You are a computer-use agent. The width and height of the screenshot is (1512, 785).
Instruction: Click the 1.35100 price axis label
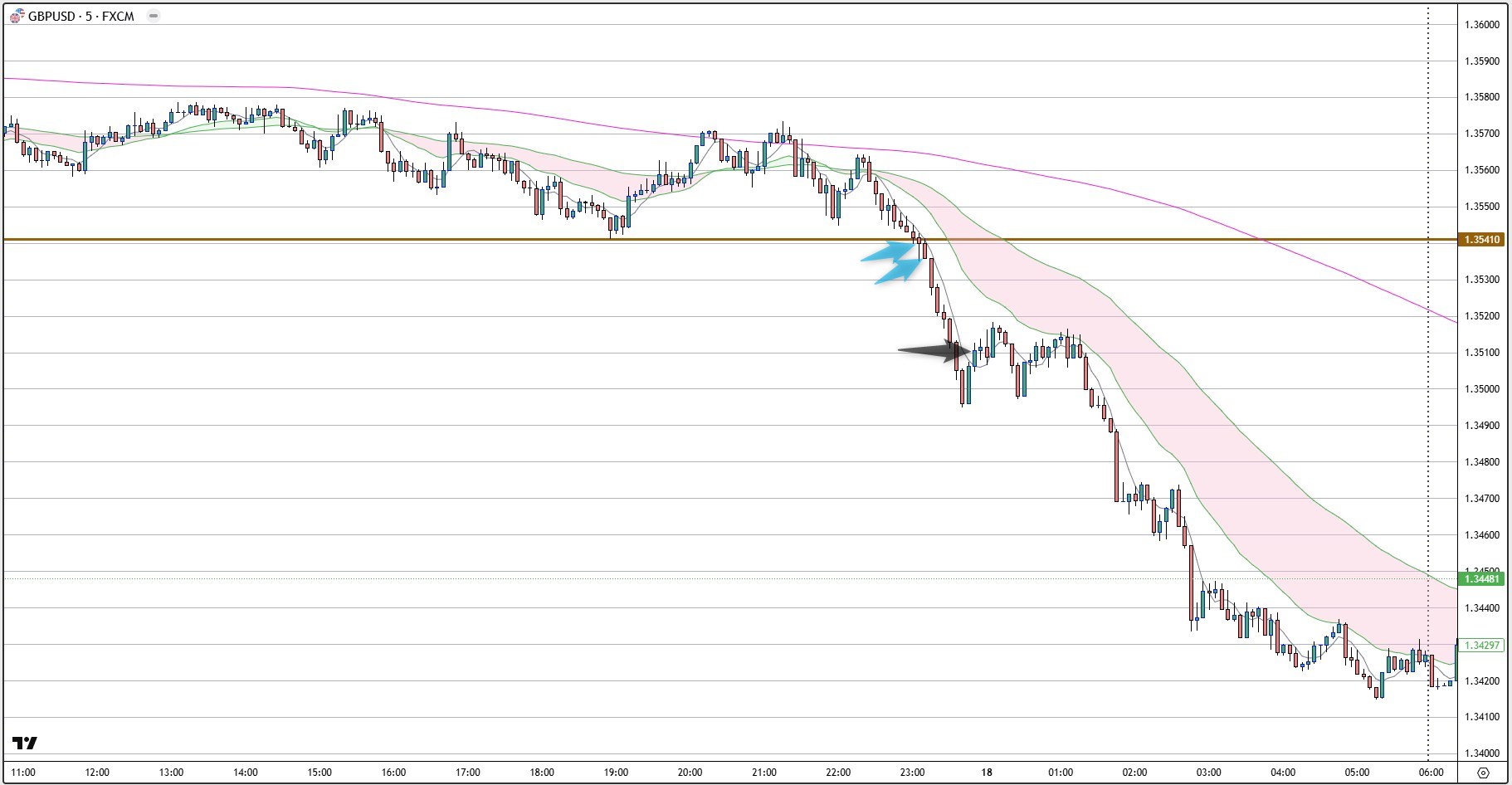click(1482, 353)
